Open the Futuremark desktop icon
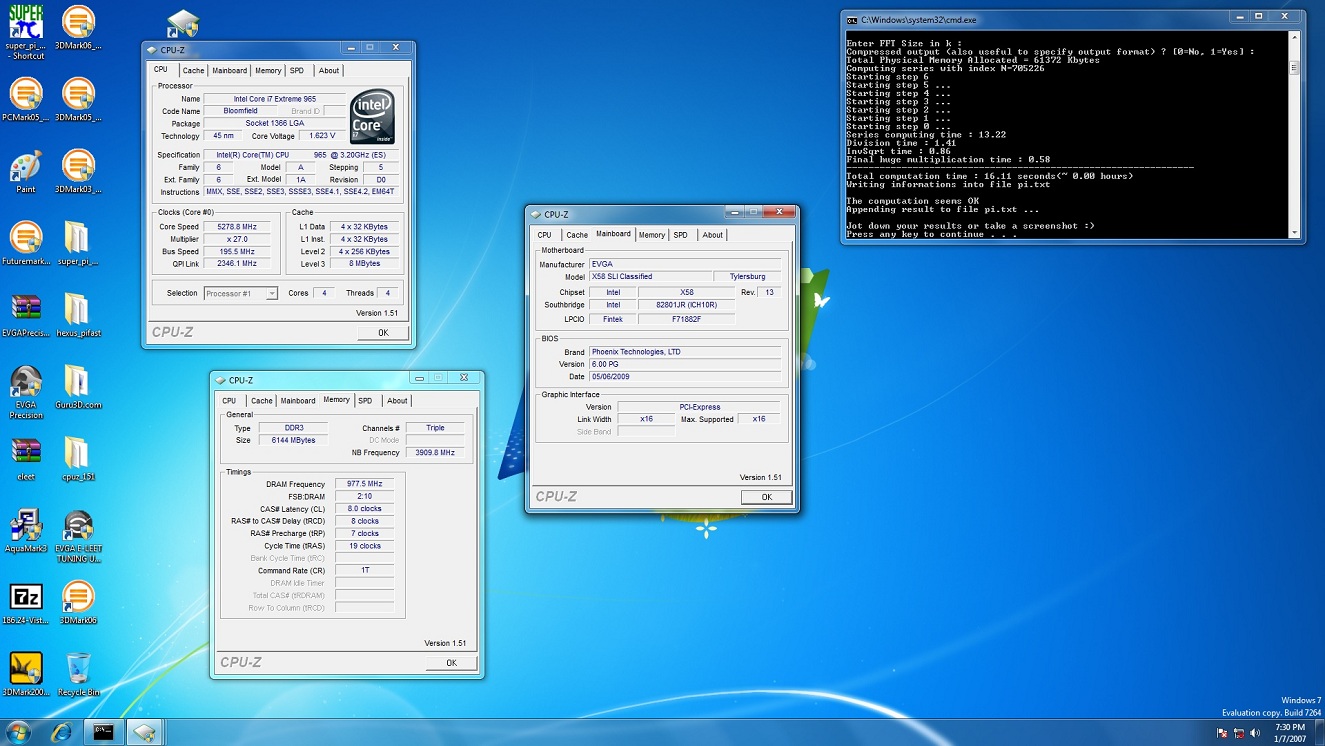Viewport: 1325px width, 746px height. (26, 244)
